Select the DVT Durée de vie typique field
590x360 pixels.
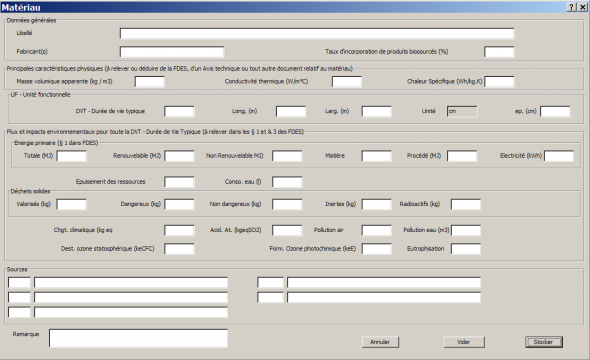tap(179, 111)
